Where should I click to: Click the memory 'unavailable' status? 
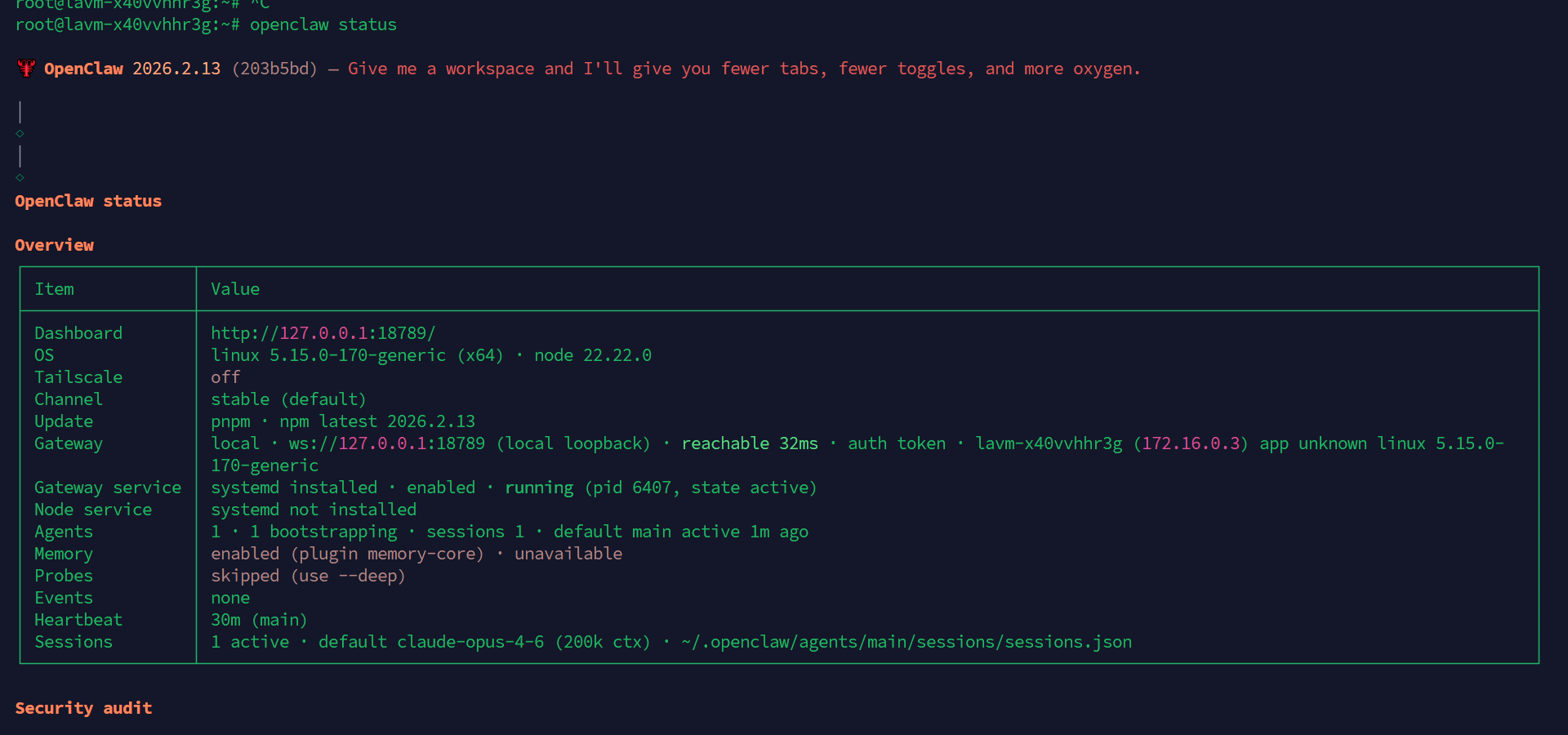pos(568,554)
